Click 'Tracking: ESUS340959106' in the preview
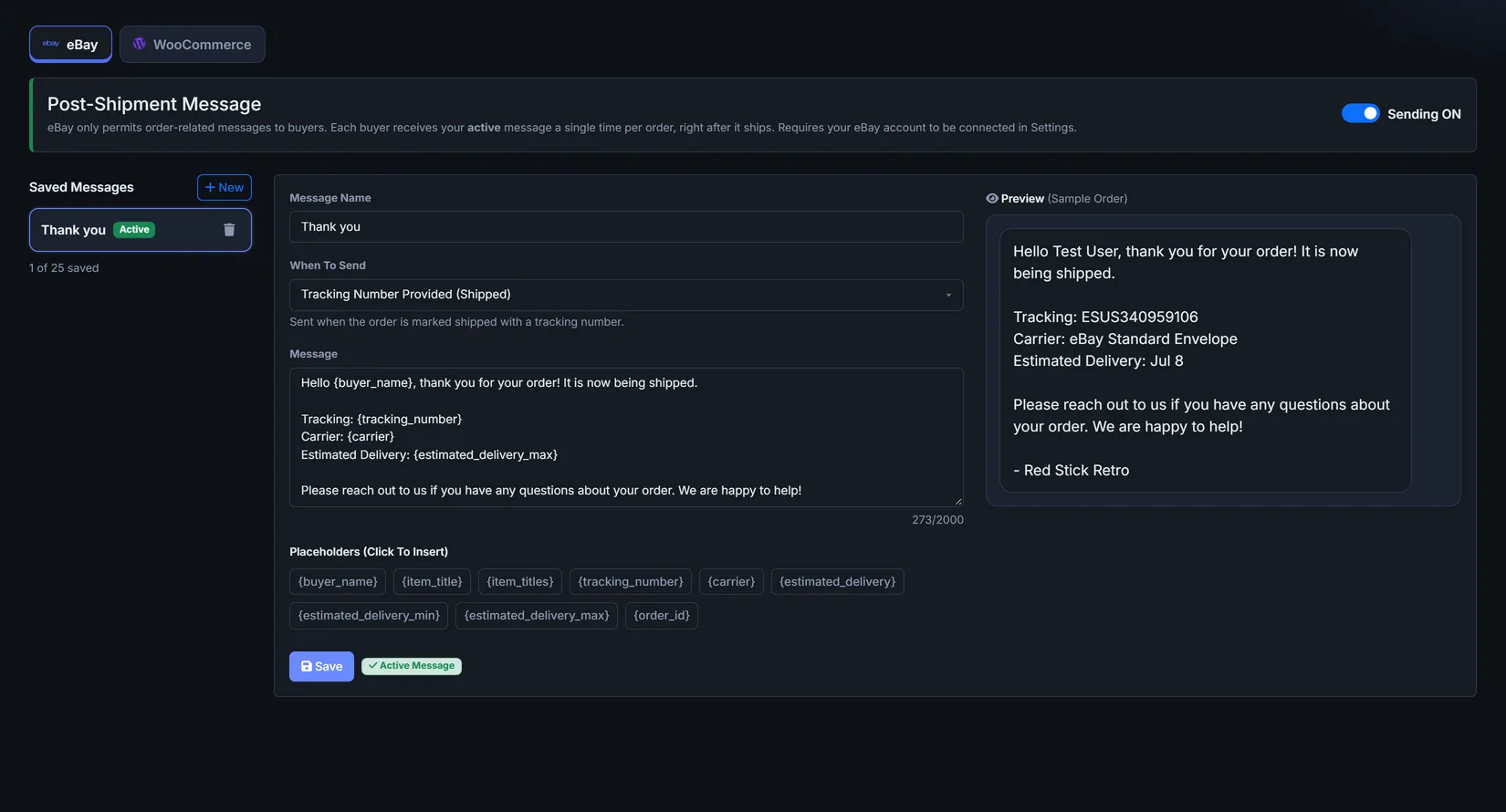Viewport: 1506px width, 812px height. pos(1105,317)
